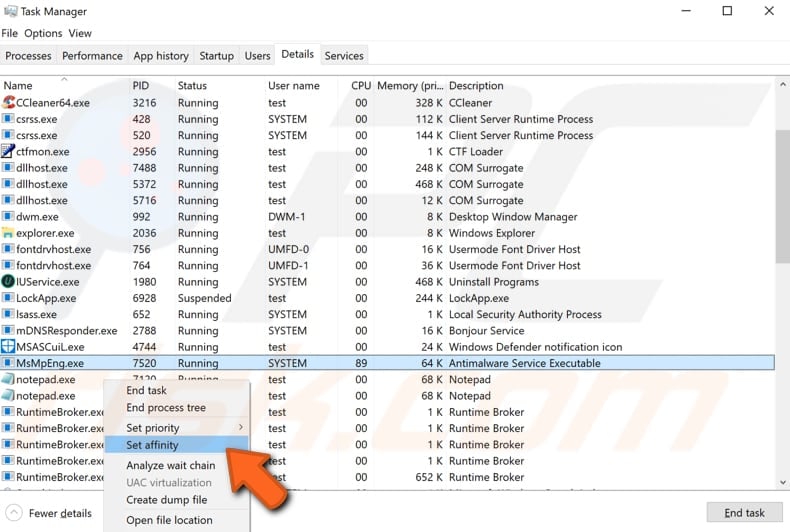Screen dimensions: 790x532
Task: Click the mDNSResponder.exe process icon
Action: 8,330
